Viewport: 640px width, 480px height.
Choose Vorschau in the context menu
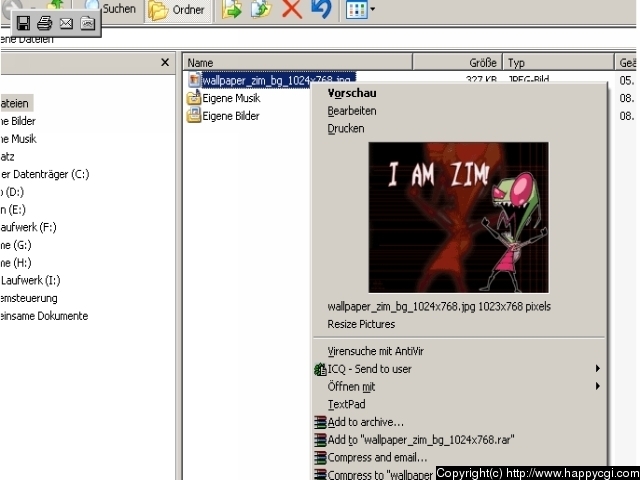(x=352, y=93)
